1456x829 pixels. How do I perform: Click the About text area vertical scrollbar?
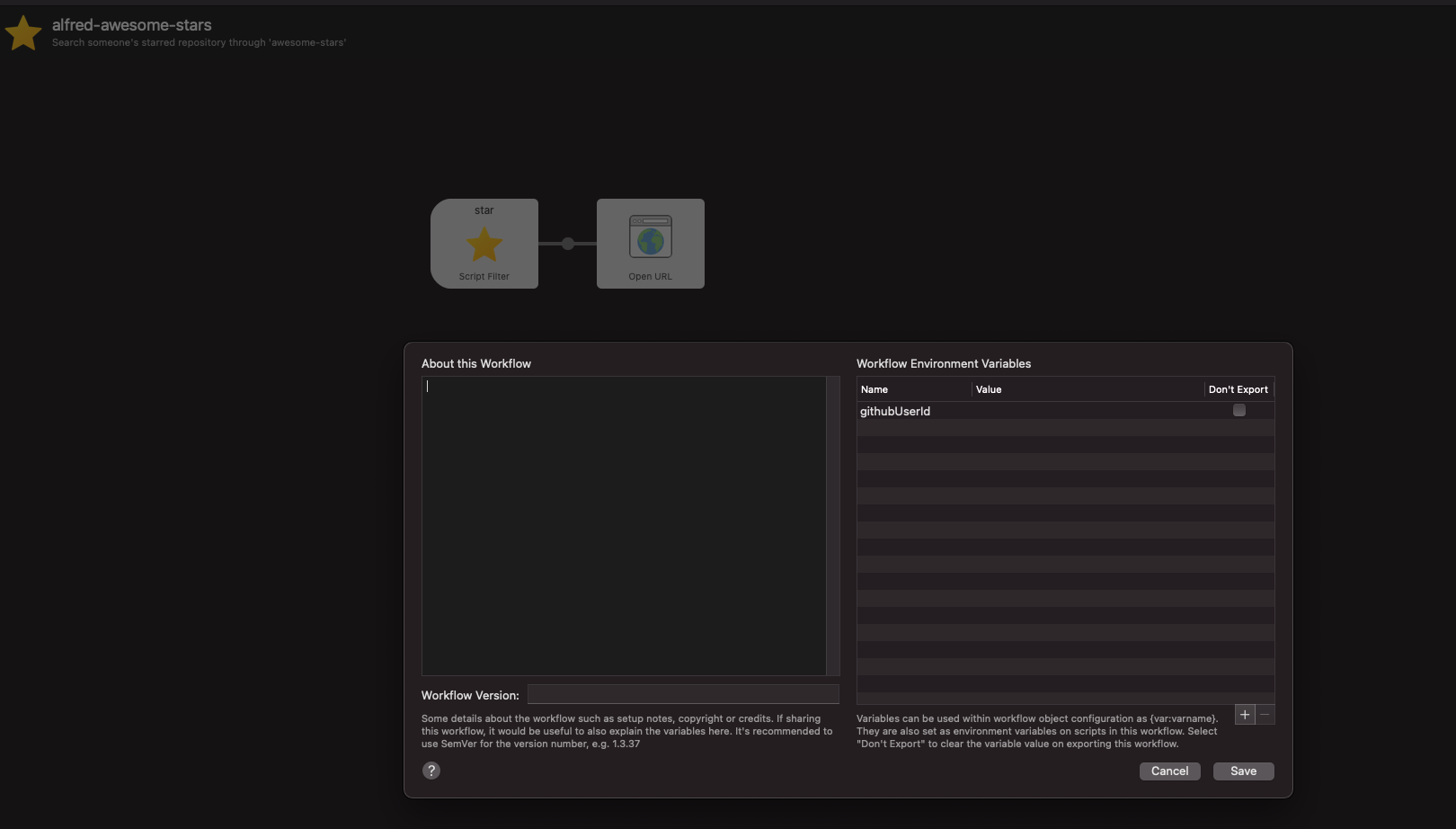point(833,526)
